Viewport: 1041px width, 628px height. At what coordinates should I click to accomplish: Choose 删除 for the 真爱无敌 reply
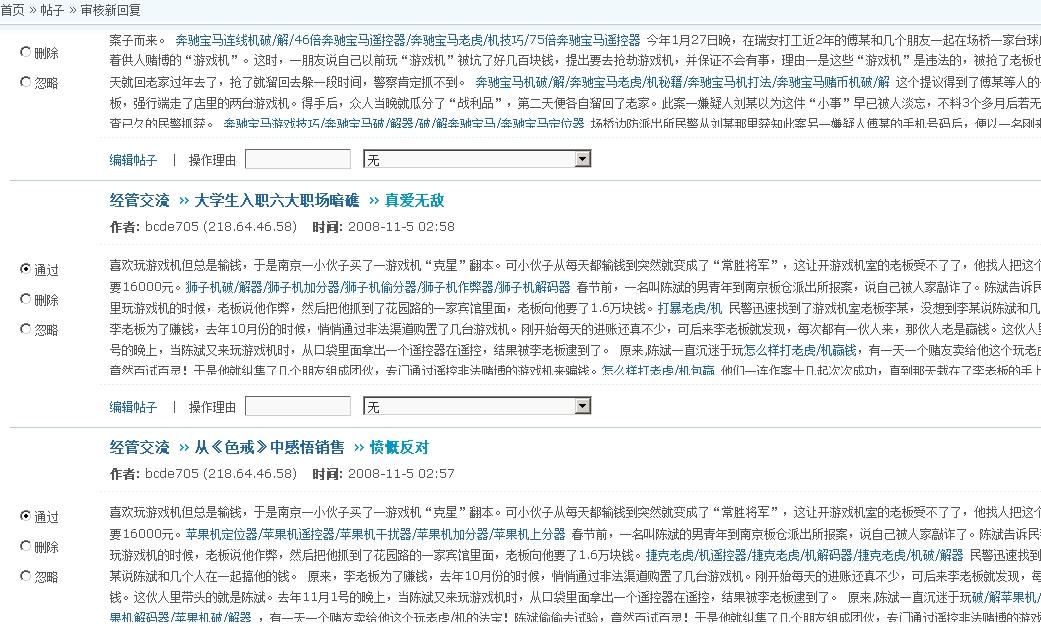coord(25,299)
